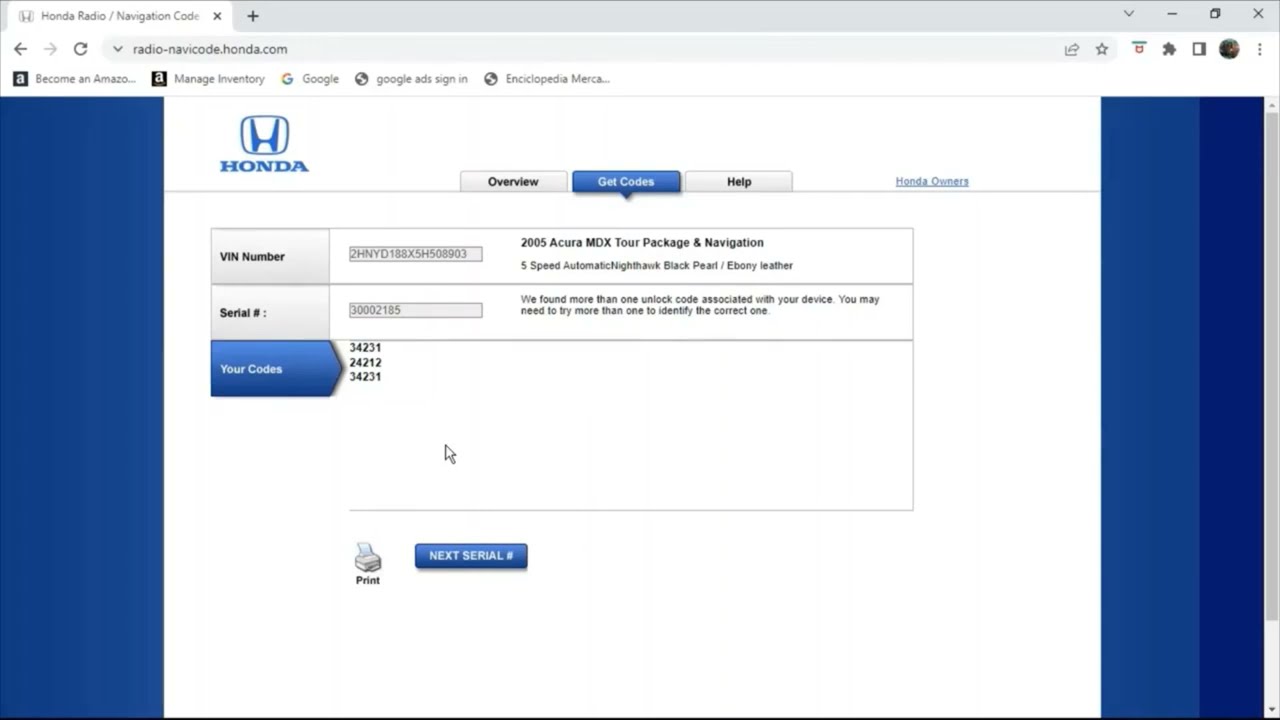Open tab search chevron in title bar
This screenshot has height=720, width=1280.
point(1129,14)
